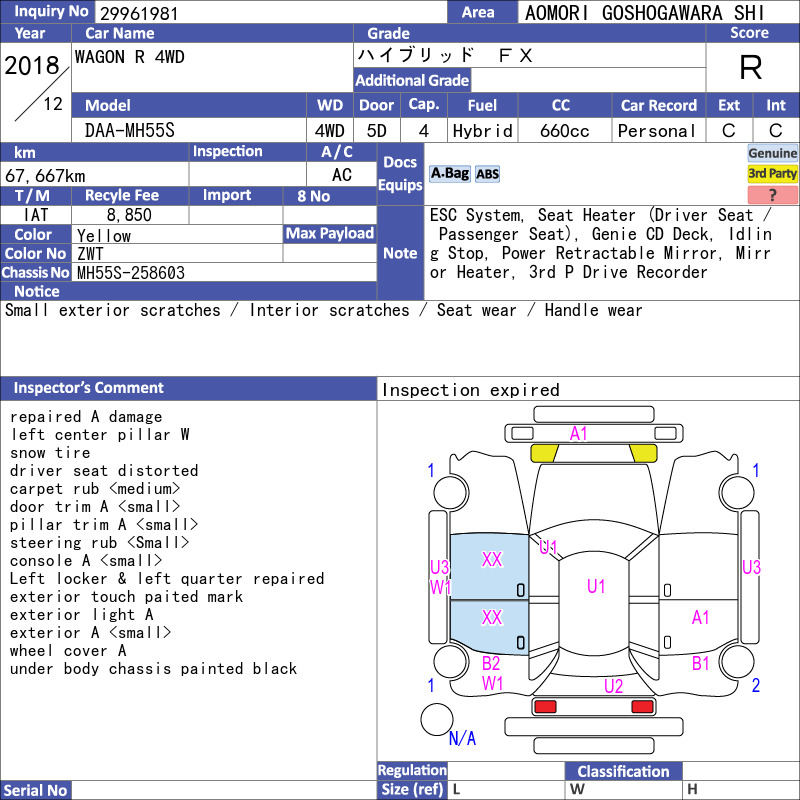Viewport: 800px width, 800px height.
Task: Click the area value AOMORI GOSHOGAWARA SHI
Action: [645, 13]
